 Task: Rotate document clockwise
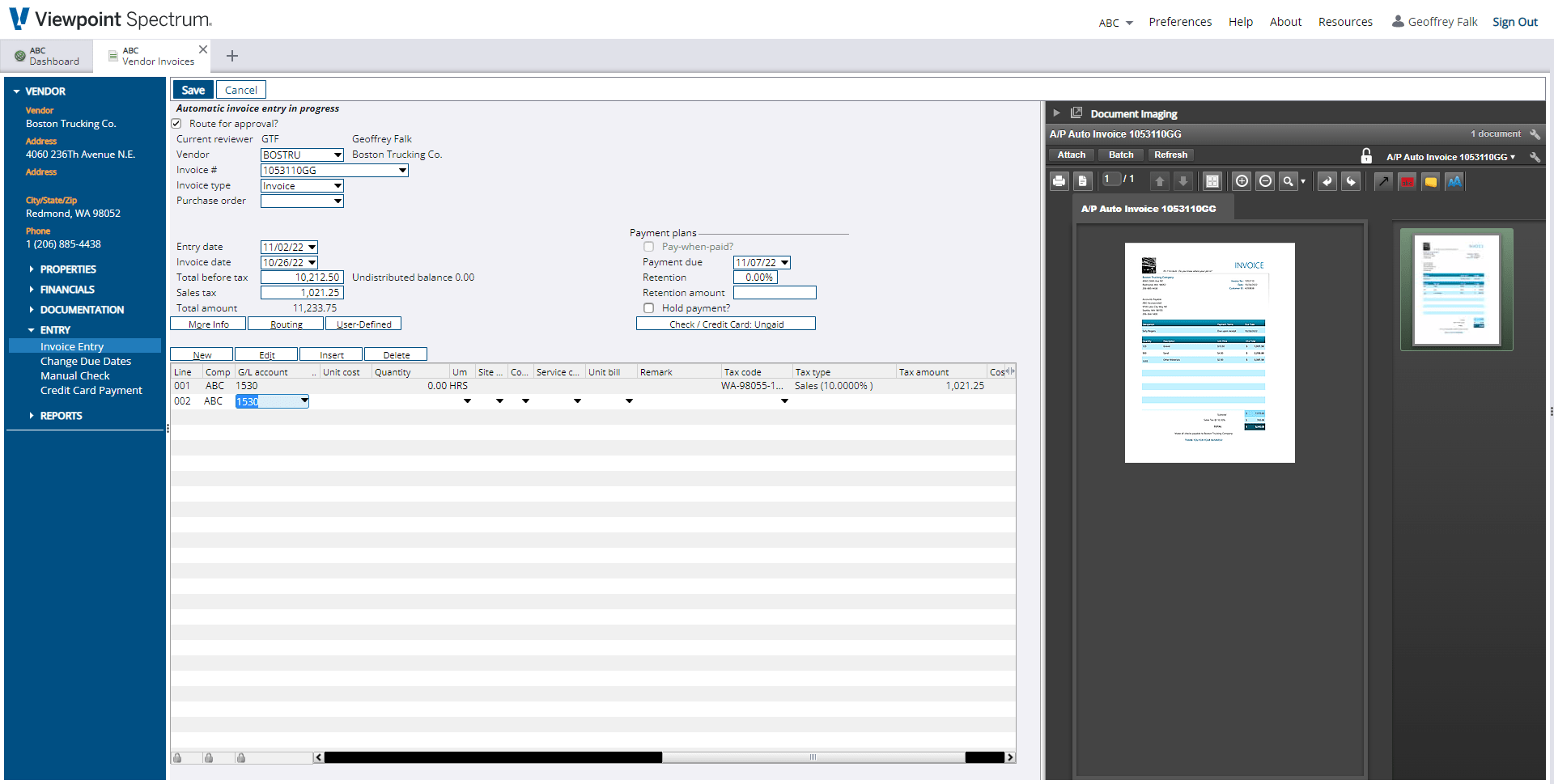[x=1350, y=181]
